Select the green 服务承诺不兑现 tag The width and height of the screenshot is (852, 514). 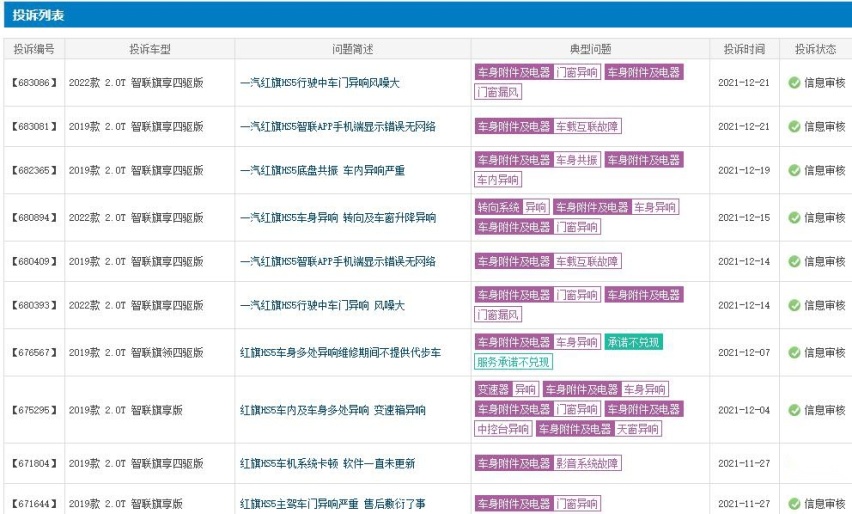tap(513, 362)
